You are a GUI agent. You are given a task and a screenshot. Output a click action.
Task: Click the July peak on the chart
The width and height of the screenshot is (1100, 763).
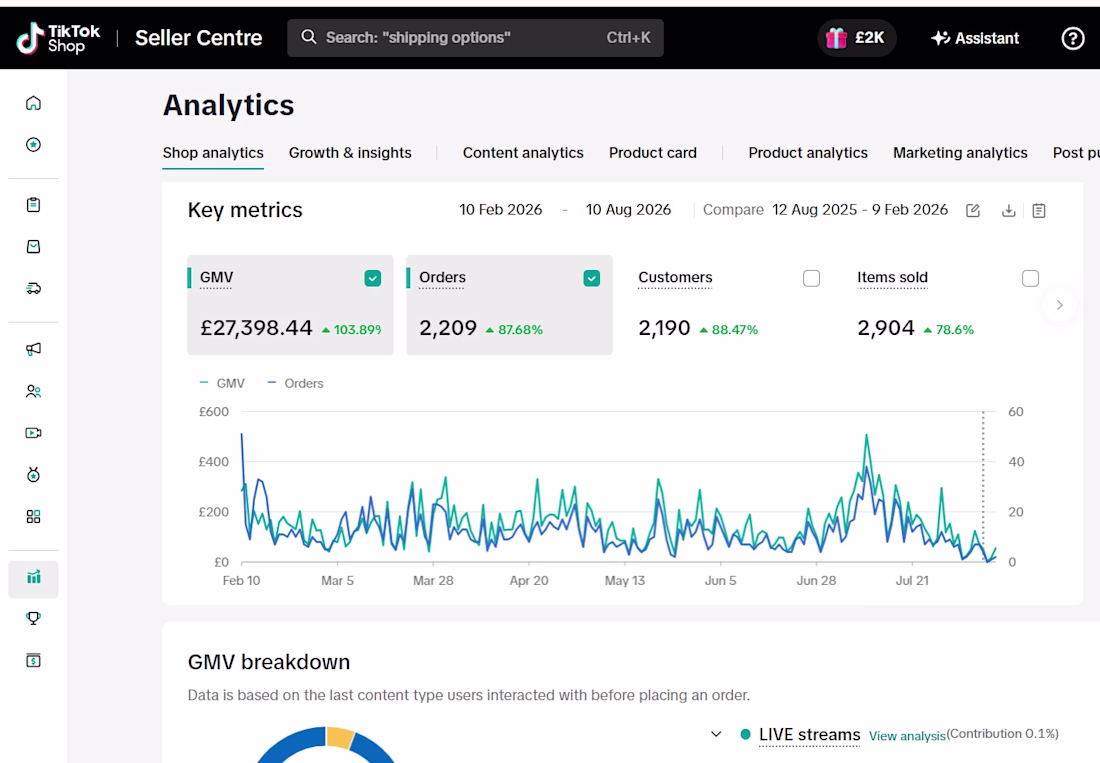[867, 437]
